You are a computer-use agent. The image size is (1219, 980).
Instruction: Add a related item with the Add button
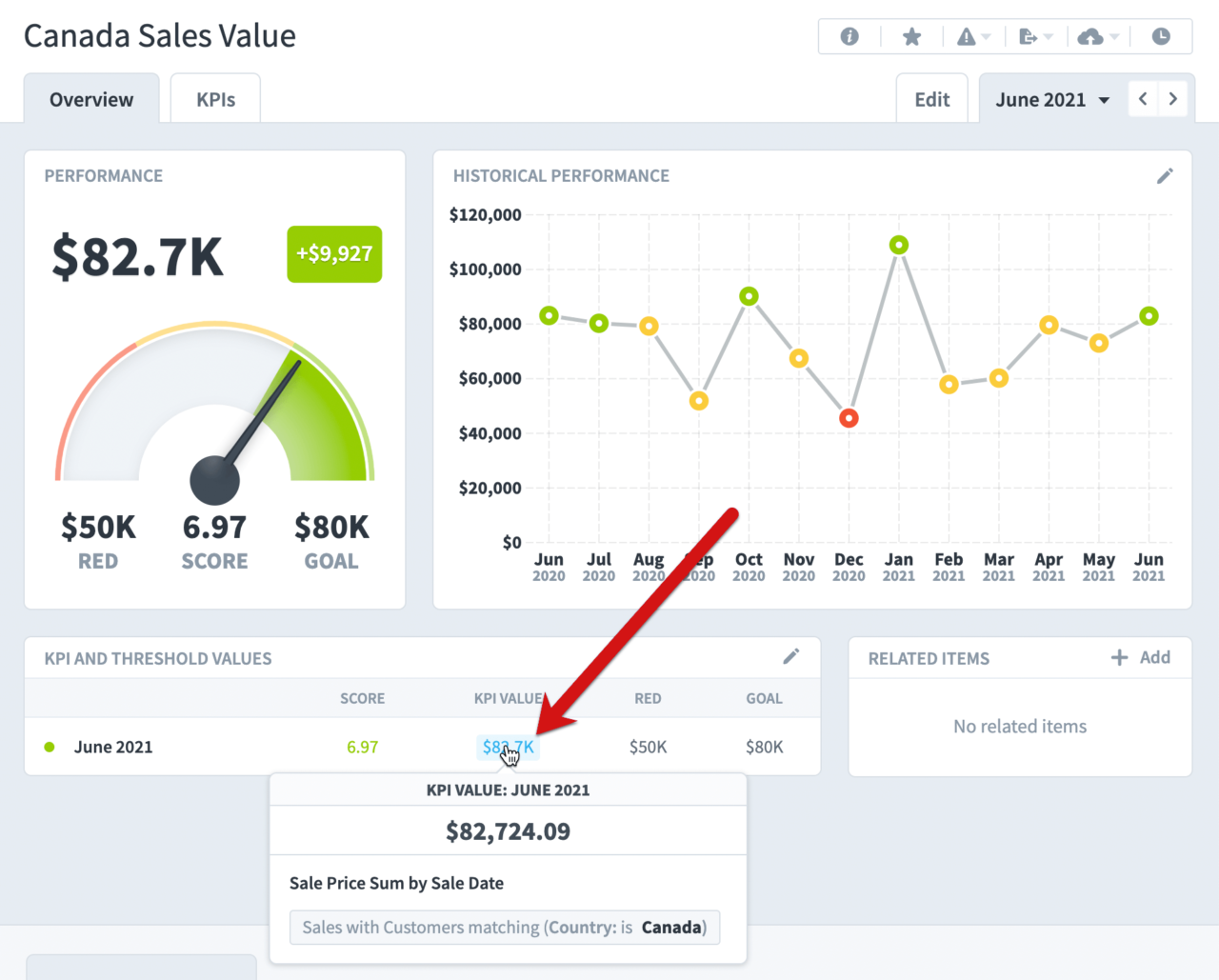coord(1141,657)
